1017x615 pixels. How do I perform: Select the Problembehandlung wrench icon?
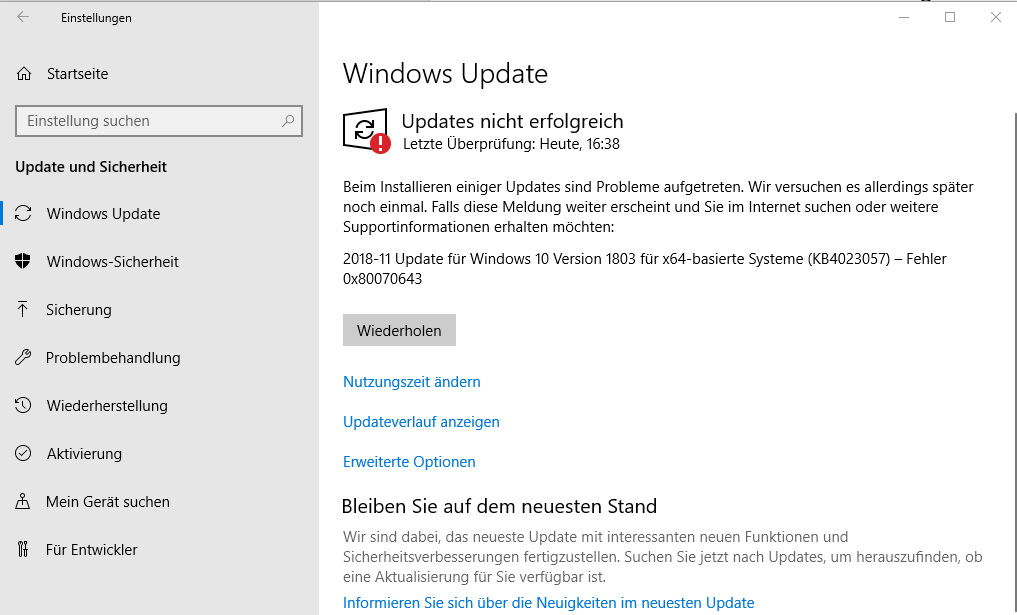[x=23, y=357]
